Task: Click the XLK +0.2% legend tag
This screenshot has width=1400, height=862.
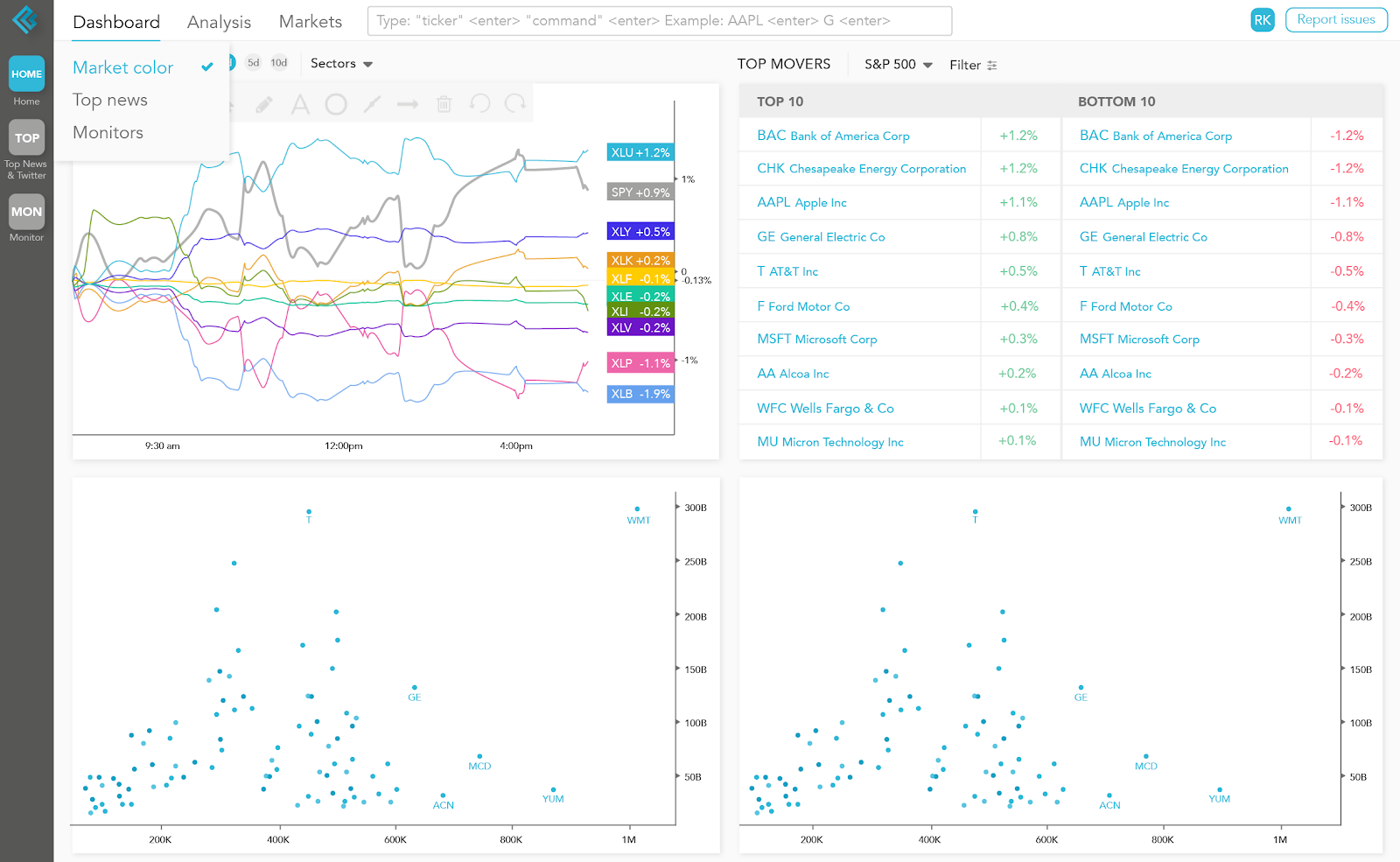Action: pyautogui.click(x=640, y=261)
